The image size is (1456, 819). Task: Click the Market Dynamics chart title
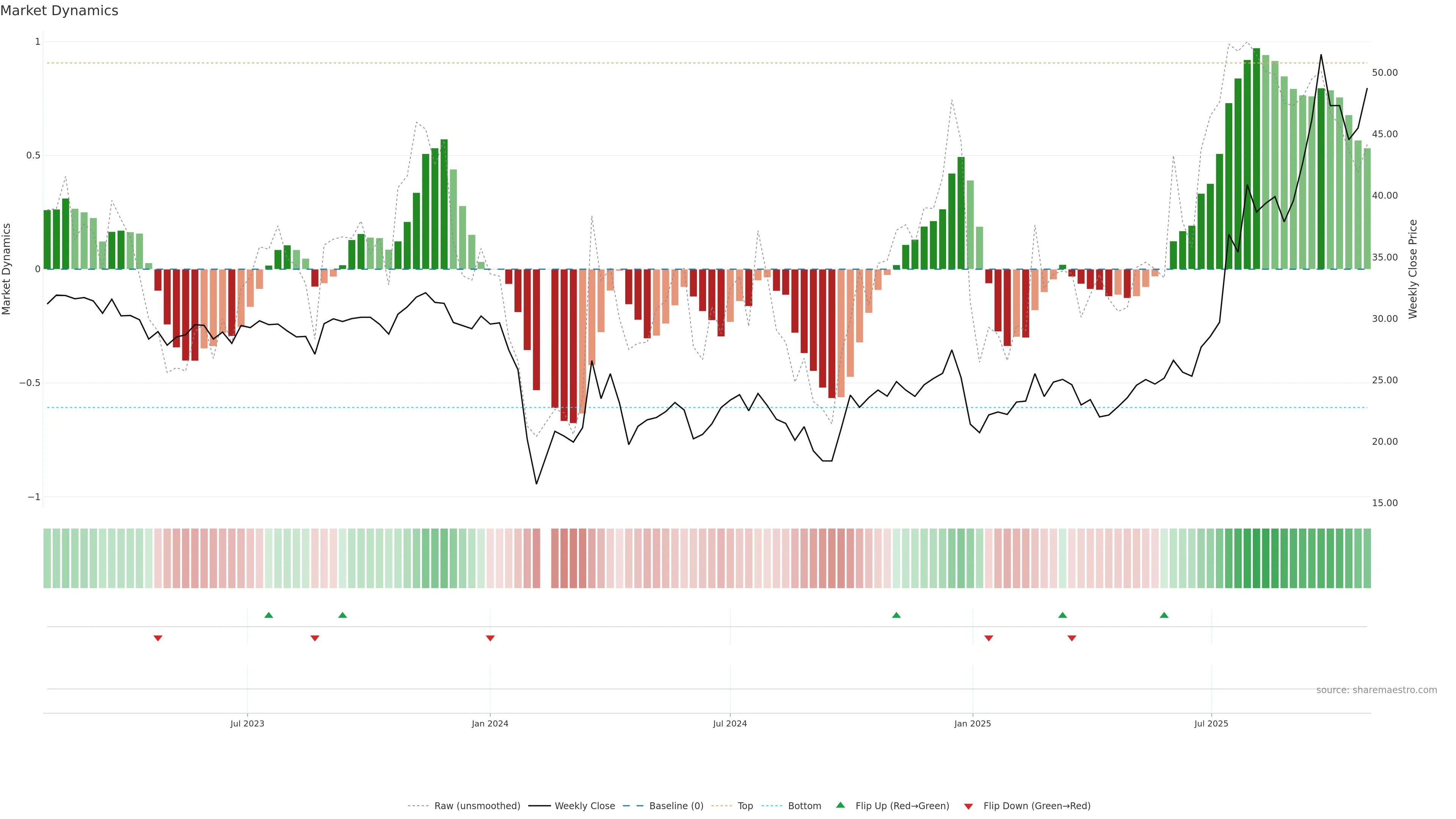tap(60, 11)
